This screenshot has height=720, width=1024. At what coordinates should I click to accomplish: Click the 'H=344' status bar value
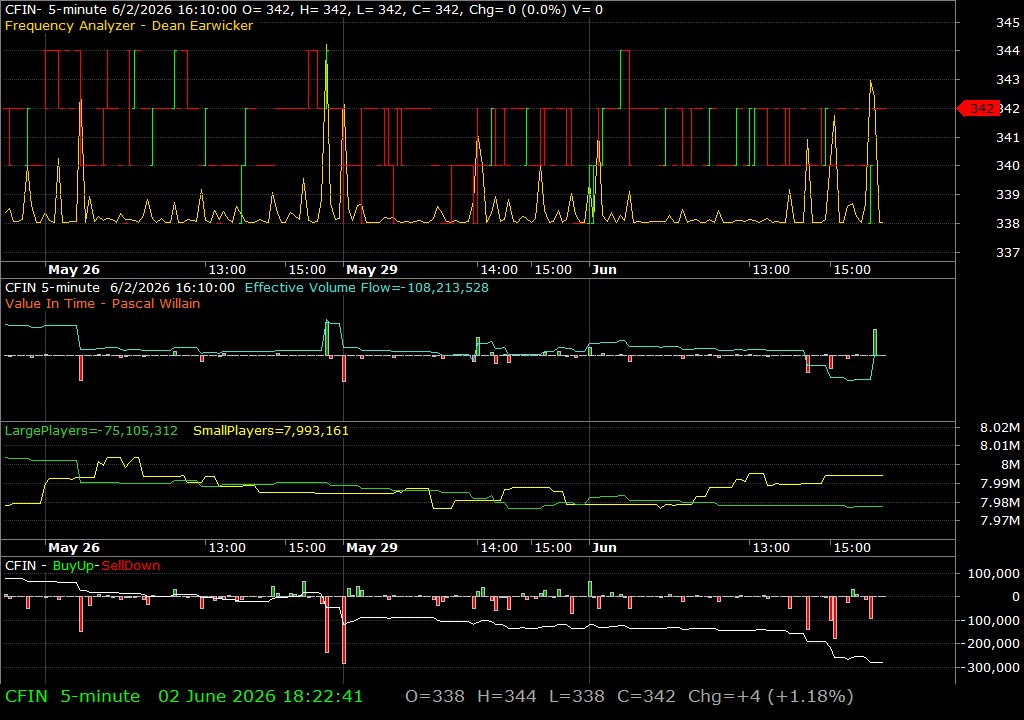(x=507, y=696)
